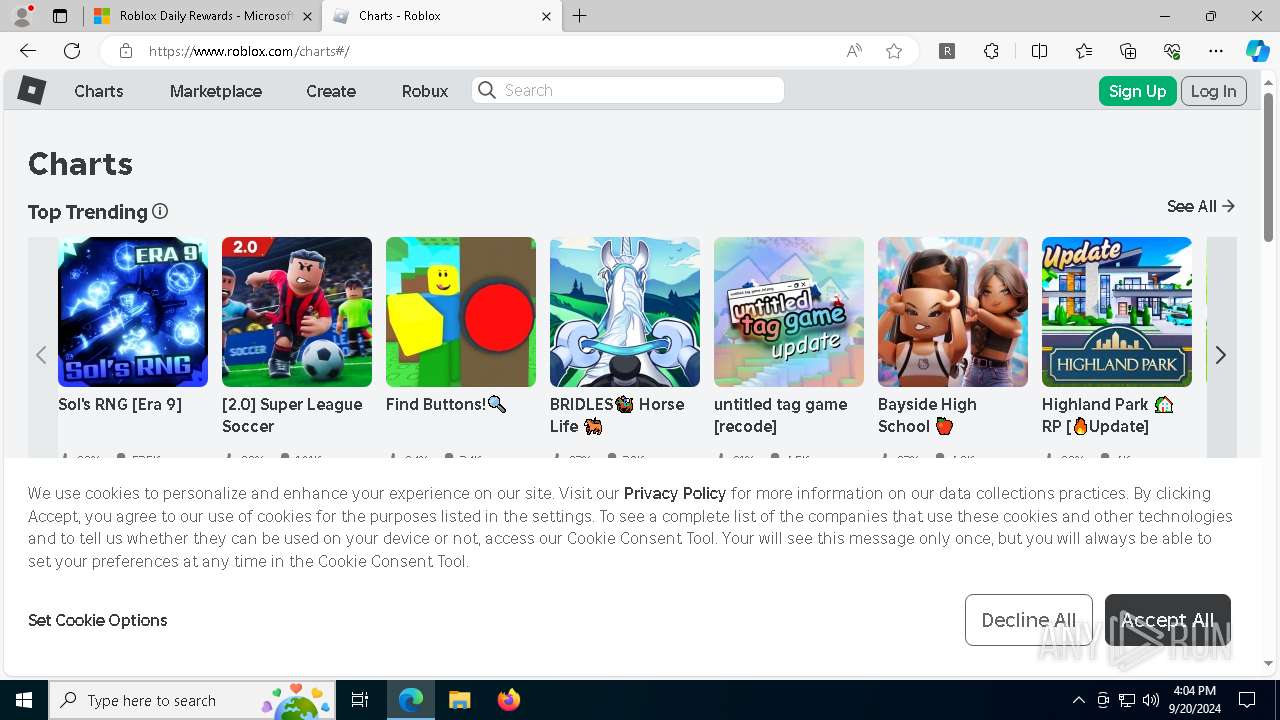Focus the Roblox search field
The width and height of the screenshot is (1280, 720).
pos(628,90)
